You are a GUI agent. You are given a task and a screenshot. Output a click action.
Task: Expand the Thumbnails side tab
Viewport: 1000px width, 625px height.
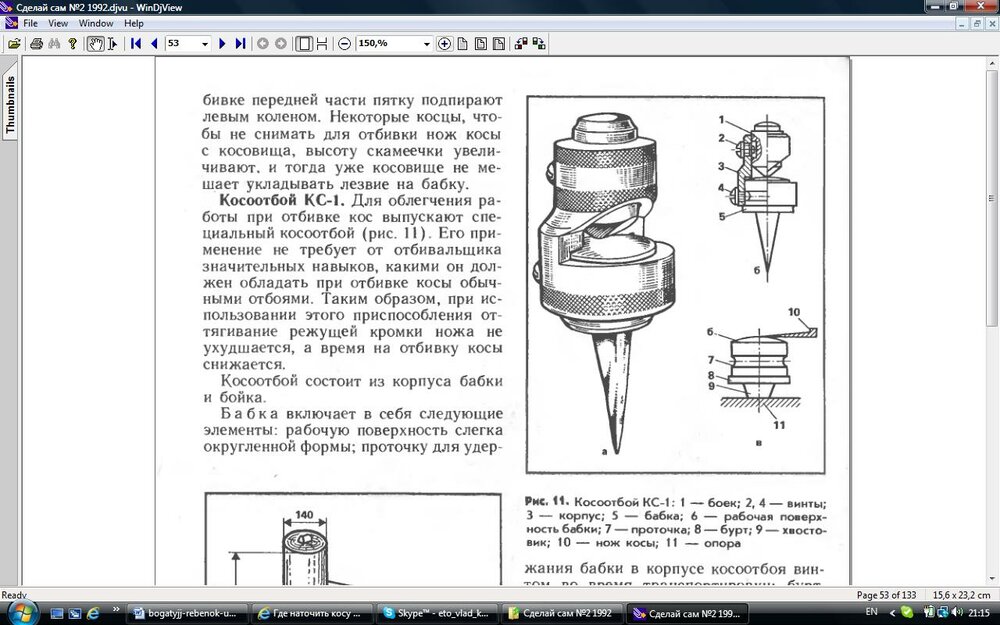pos(10,105)
